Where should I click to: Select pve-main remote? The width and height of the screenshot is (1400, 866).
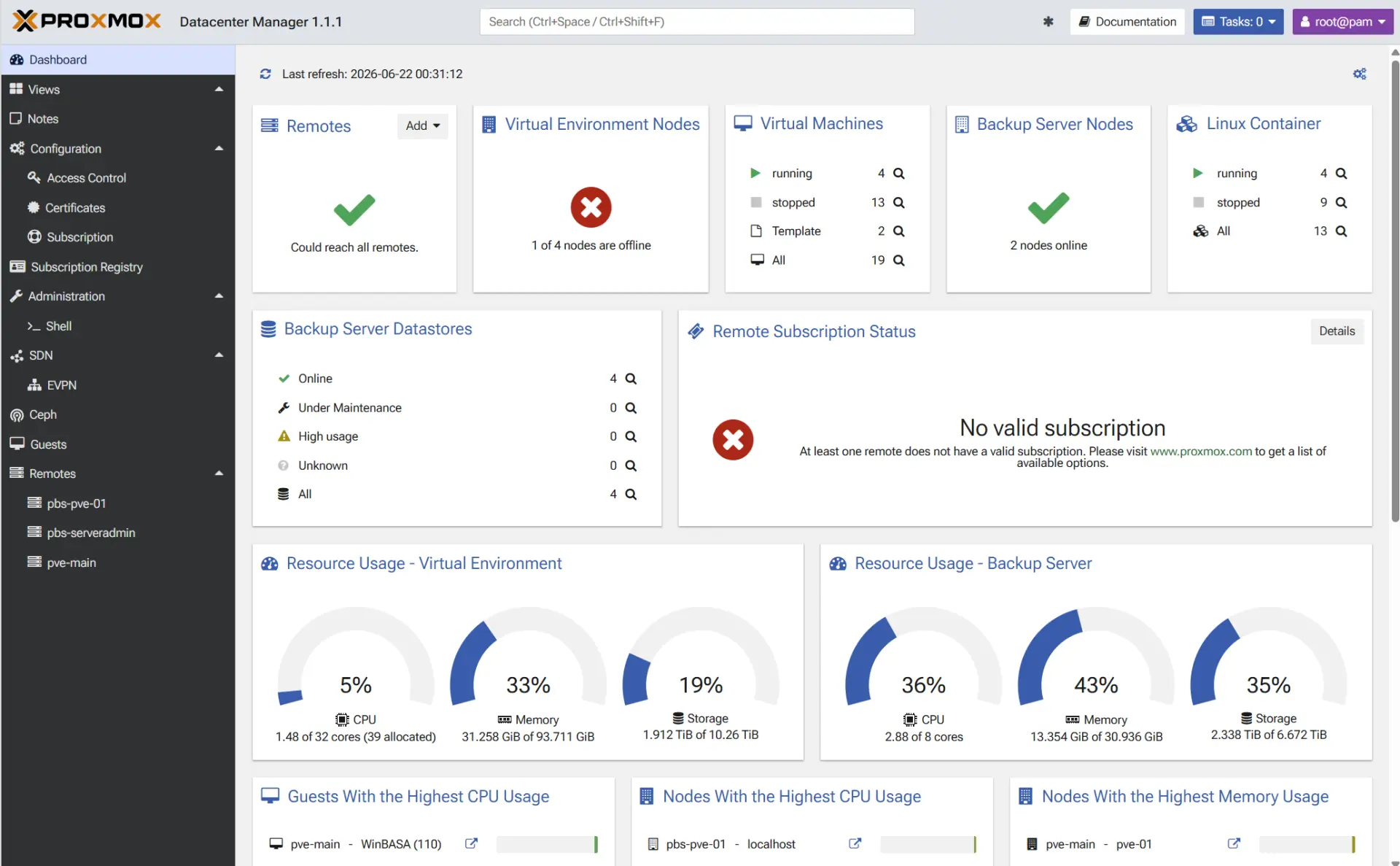[118, 562]
